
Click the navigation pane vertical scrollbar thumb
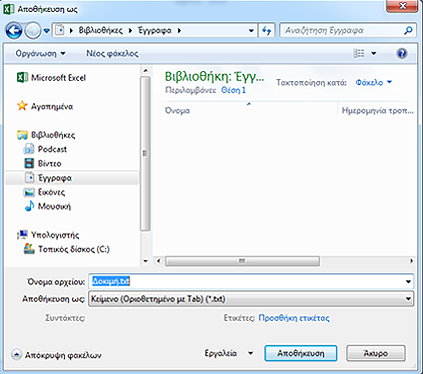[145, 154]
